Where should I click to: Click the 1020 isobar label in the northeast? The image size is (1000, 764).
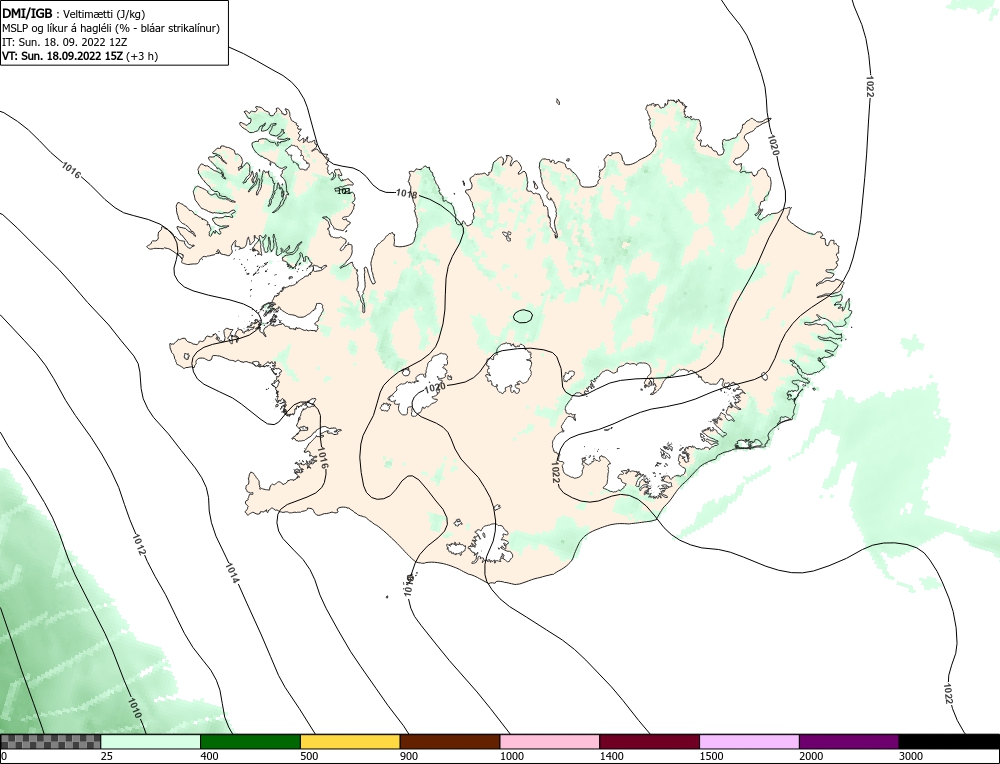tap(774, 145)
